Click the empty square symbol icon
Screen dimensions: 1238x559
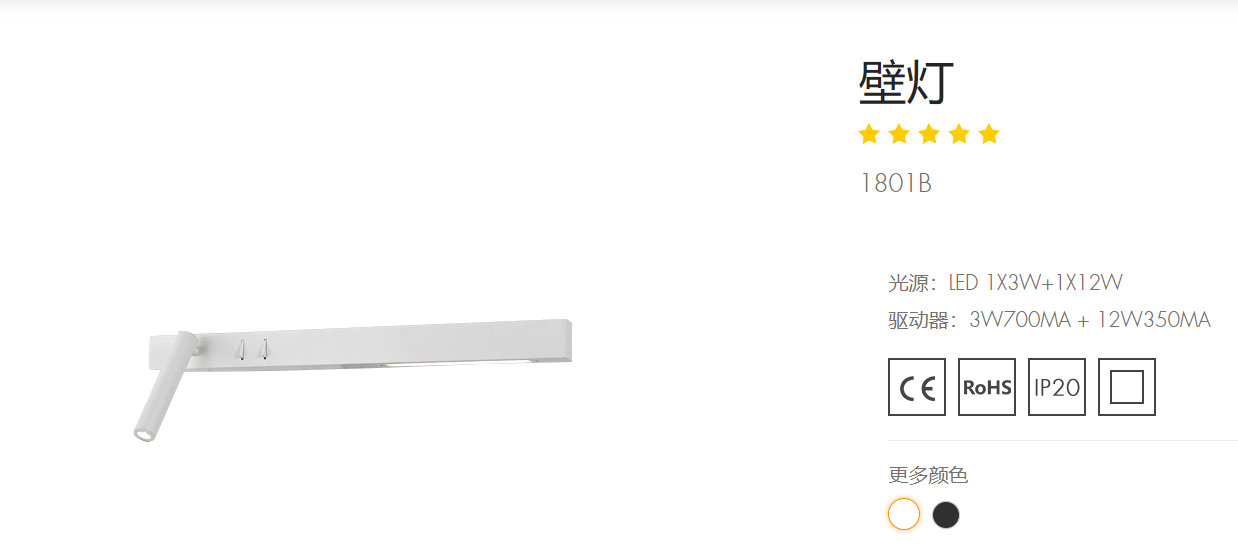point(1127,387)
